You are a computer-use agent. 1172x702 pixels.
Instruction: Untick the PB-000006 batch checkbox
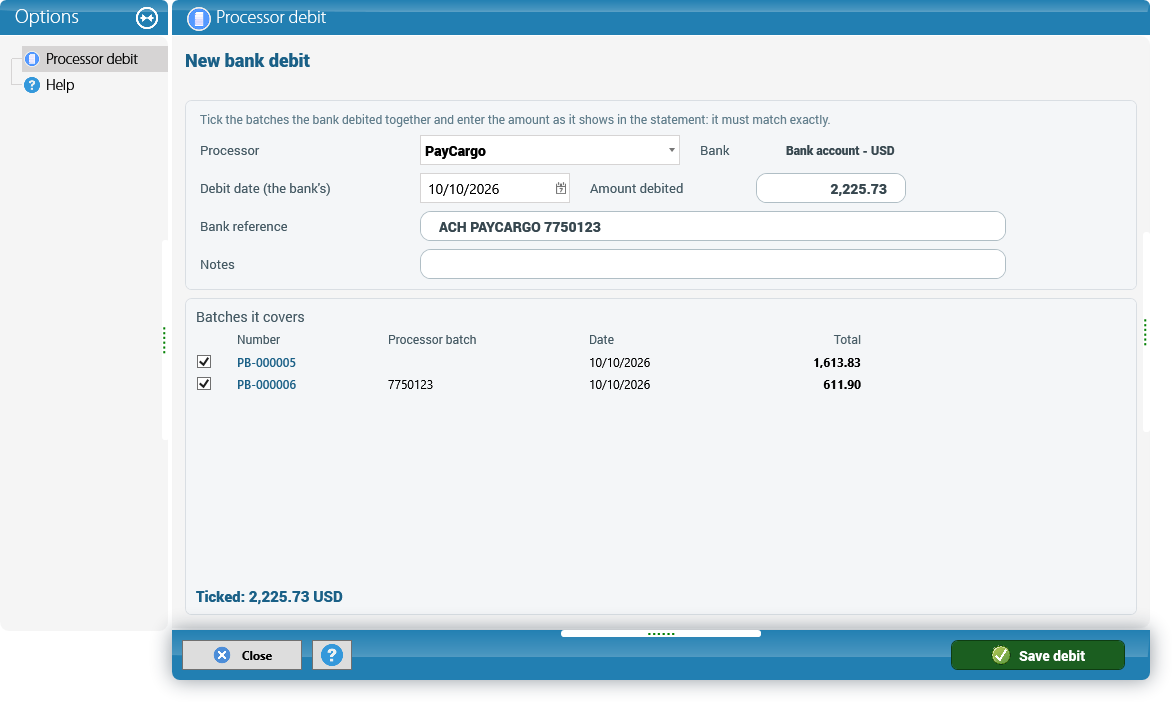204,384
